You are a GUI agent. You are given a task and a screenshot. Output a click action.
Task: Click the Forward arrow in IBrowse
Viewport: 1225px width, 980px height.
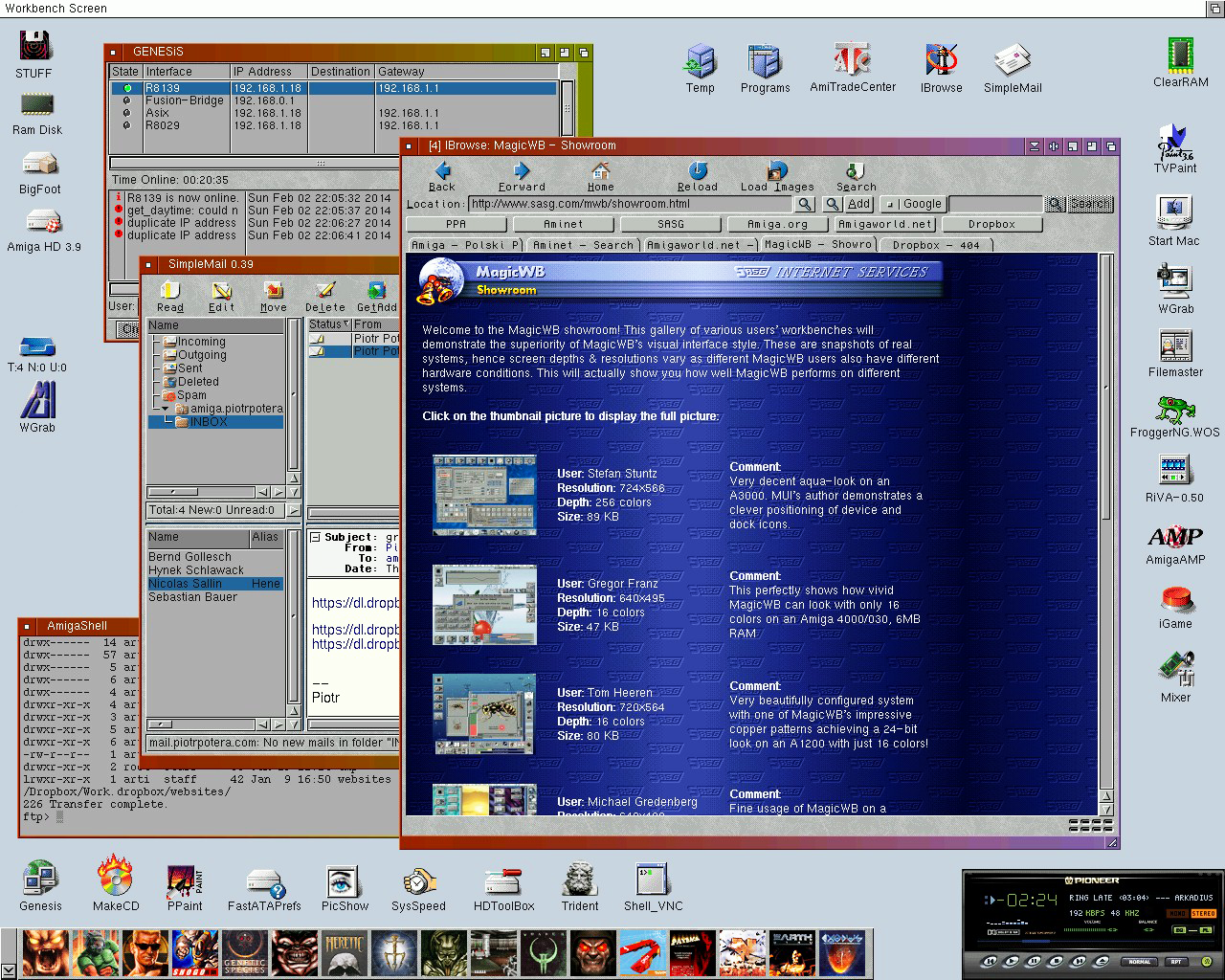tap(522, 176)
